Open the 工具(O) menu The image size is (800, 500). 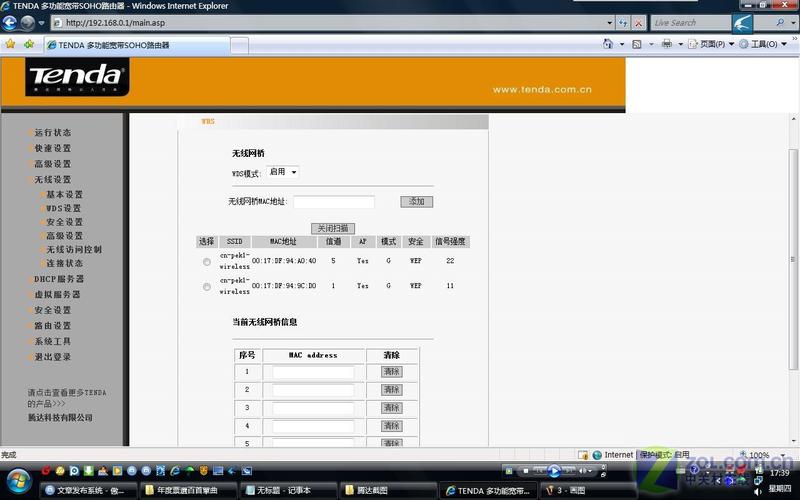tap(763, 44)
